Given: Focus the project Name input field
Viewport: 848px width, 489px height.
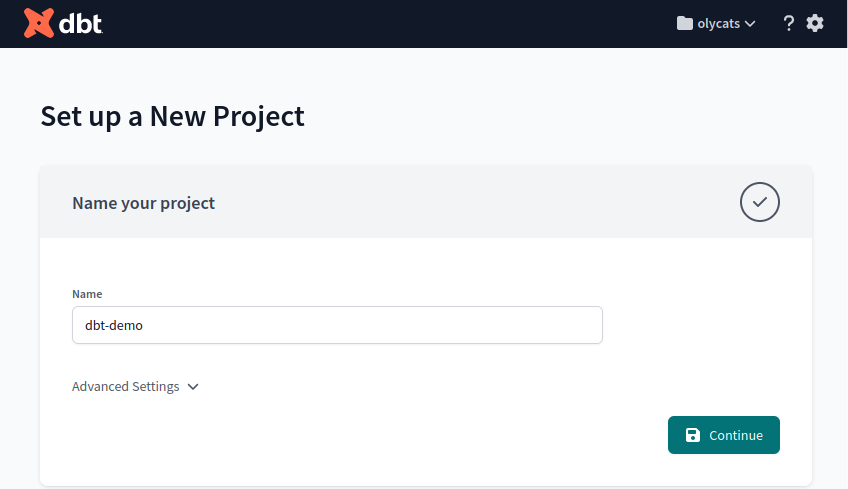Looking at the screenshot, I should 400,325.
